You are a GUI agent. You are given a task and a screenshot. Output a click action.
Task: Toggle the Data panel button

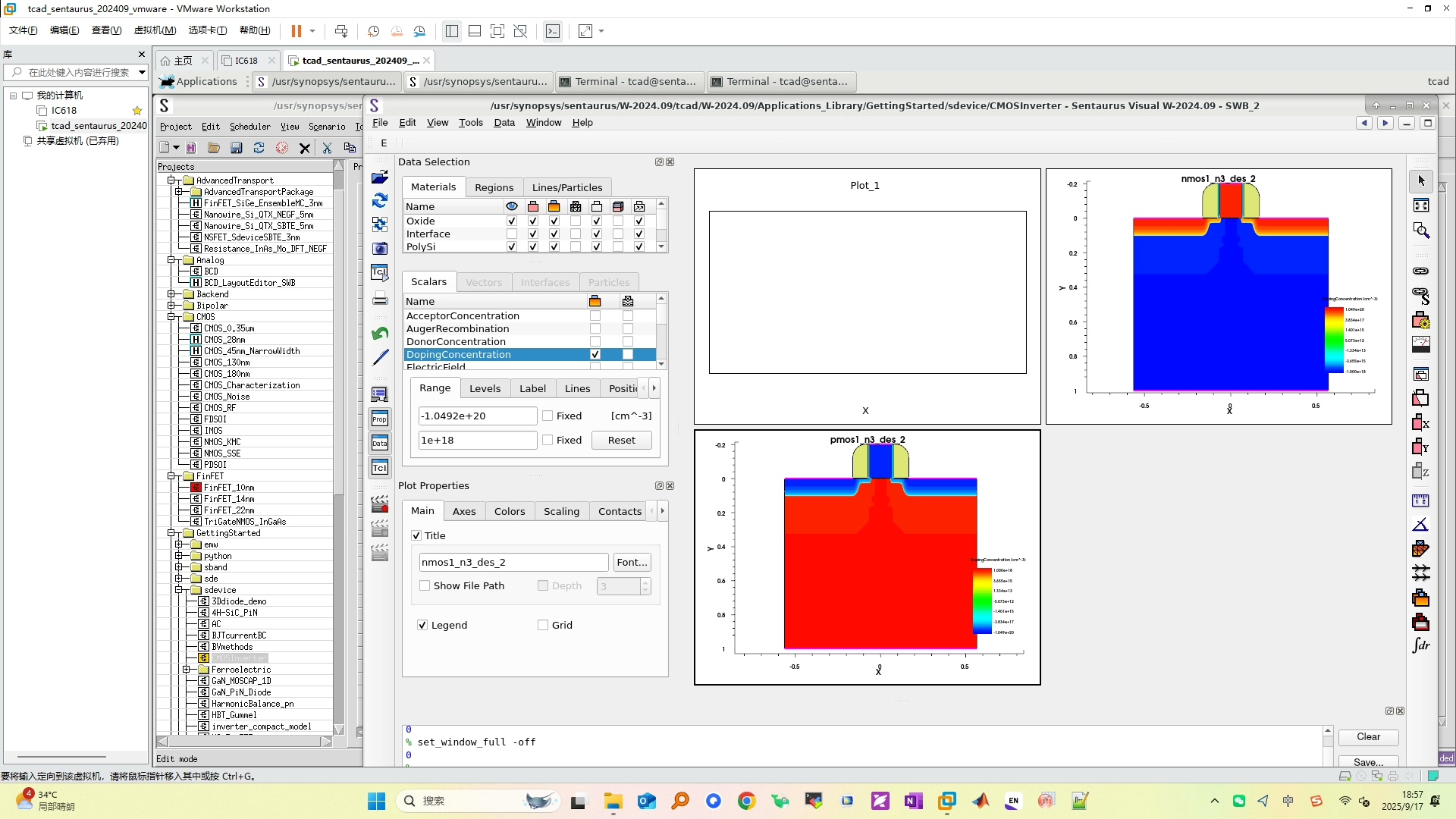pyautogui.click(x=380, y=443)
